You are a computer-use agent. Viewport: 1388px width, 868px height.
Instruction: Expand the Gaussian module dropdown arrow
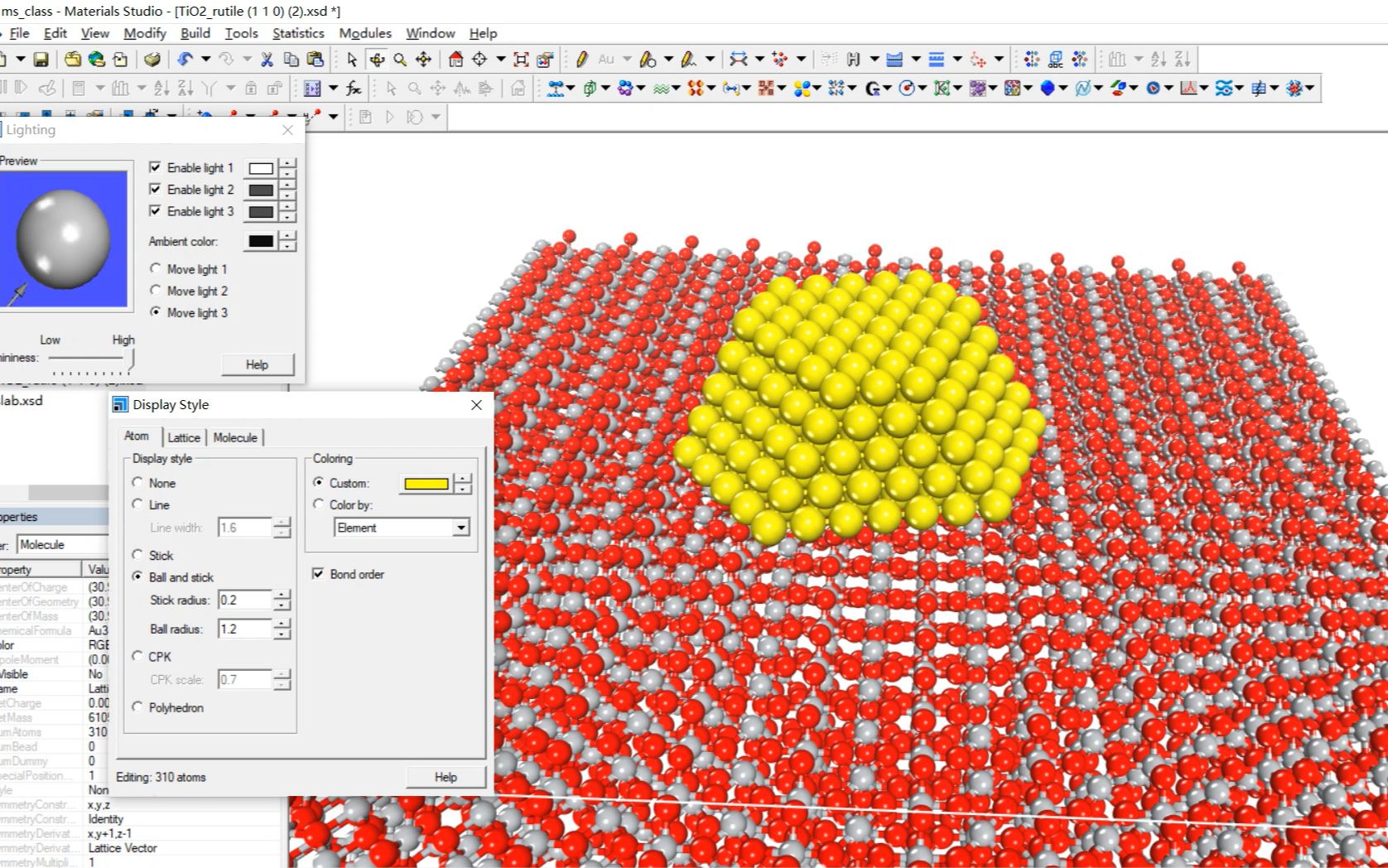(x=887, y=89)
